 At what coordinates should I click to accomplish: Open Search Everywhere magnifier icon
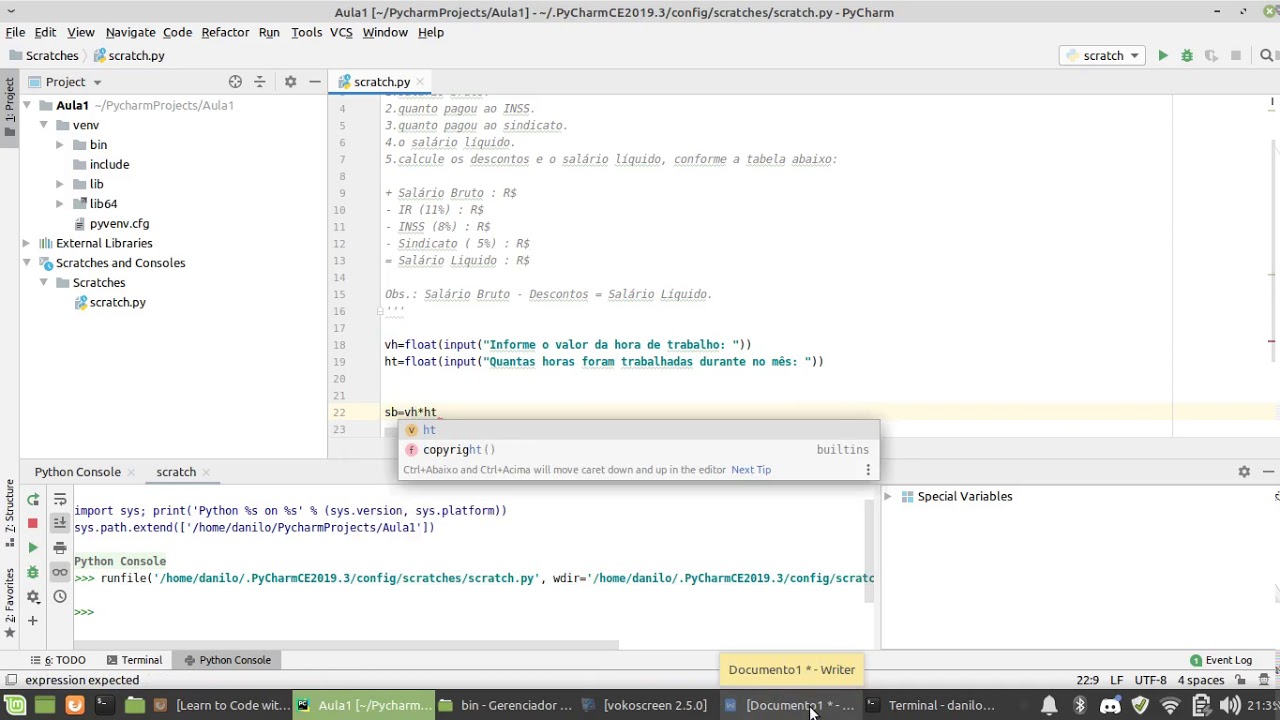1266,56
